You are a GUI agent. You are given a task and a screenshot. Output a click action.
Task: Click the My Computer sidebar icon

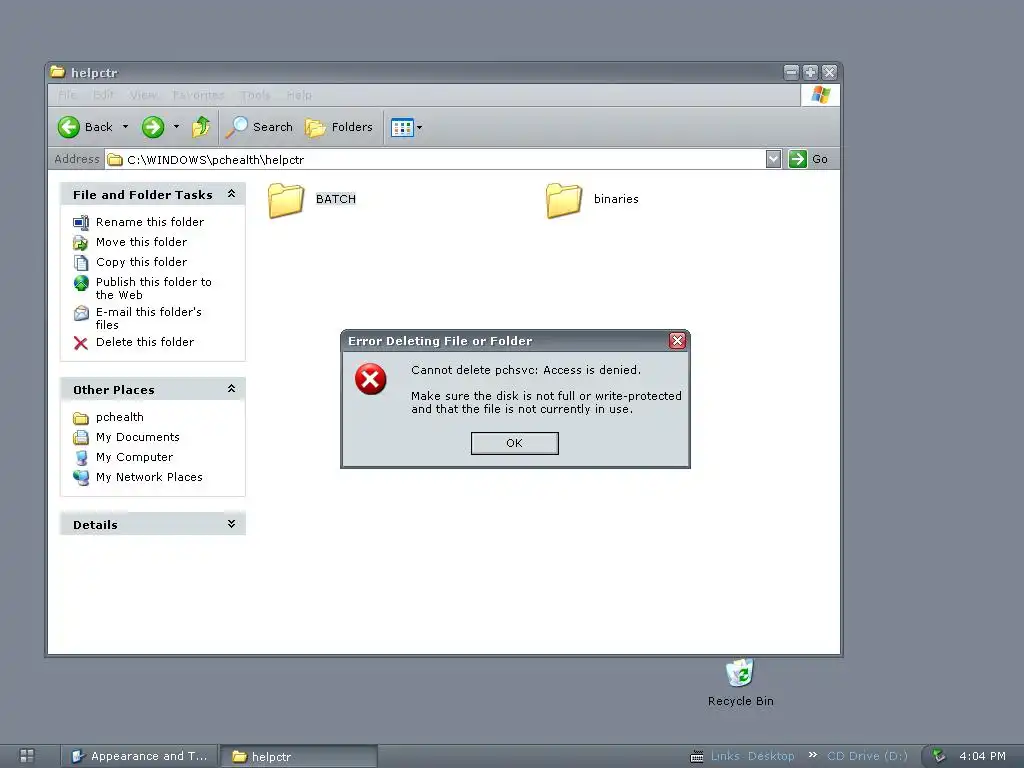click(81, 458)
